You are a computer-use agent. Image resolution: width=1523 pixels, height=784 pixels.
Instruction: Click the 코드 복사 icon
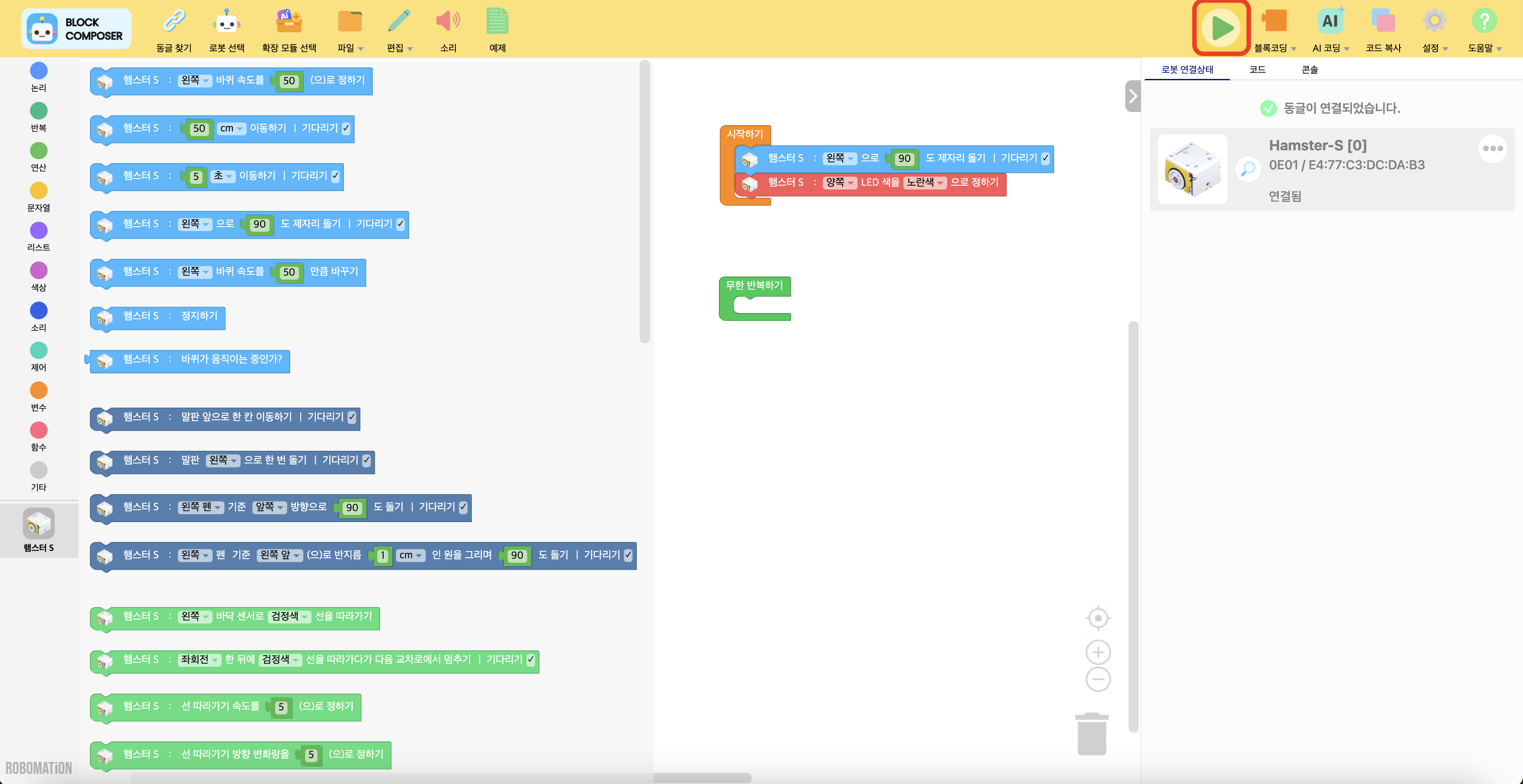tap(1383, 22)
